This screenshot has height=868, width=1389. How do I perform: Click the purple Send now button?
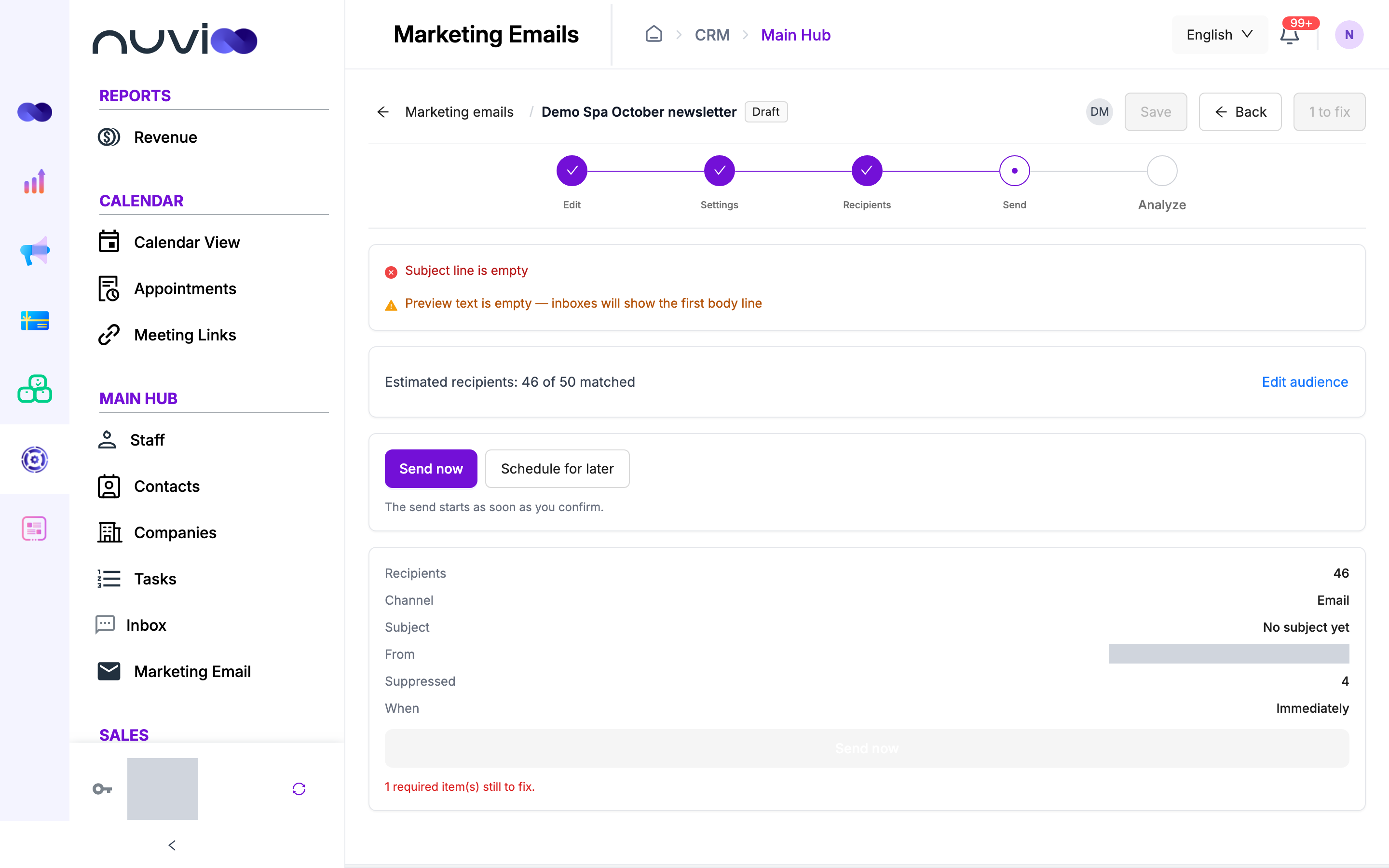pyautogui.click(x=431, y=468)
